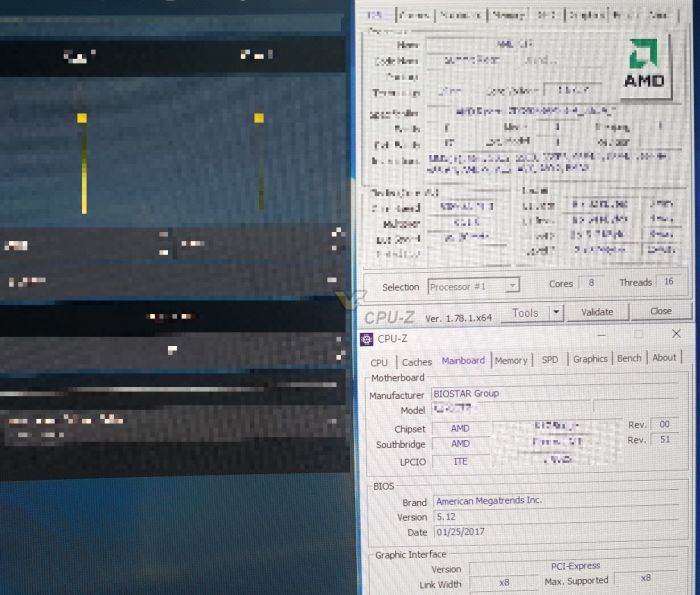Open the Memory tab in upper CPU-Z window
This screenshot has height=595, width=700.
click(x=508, y=16)
